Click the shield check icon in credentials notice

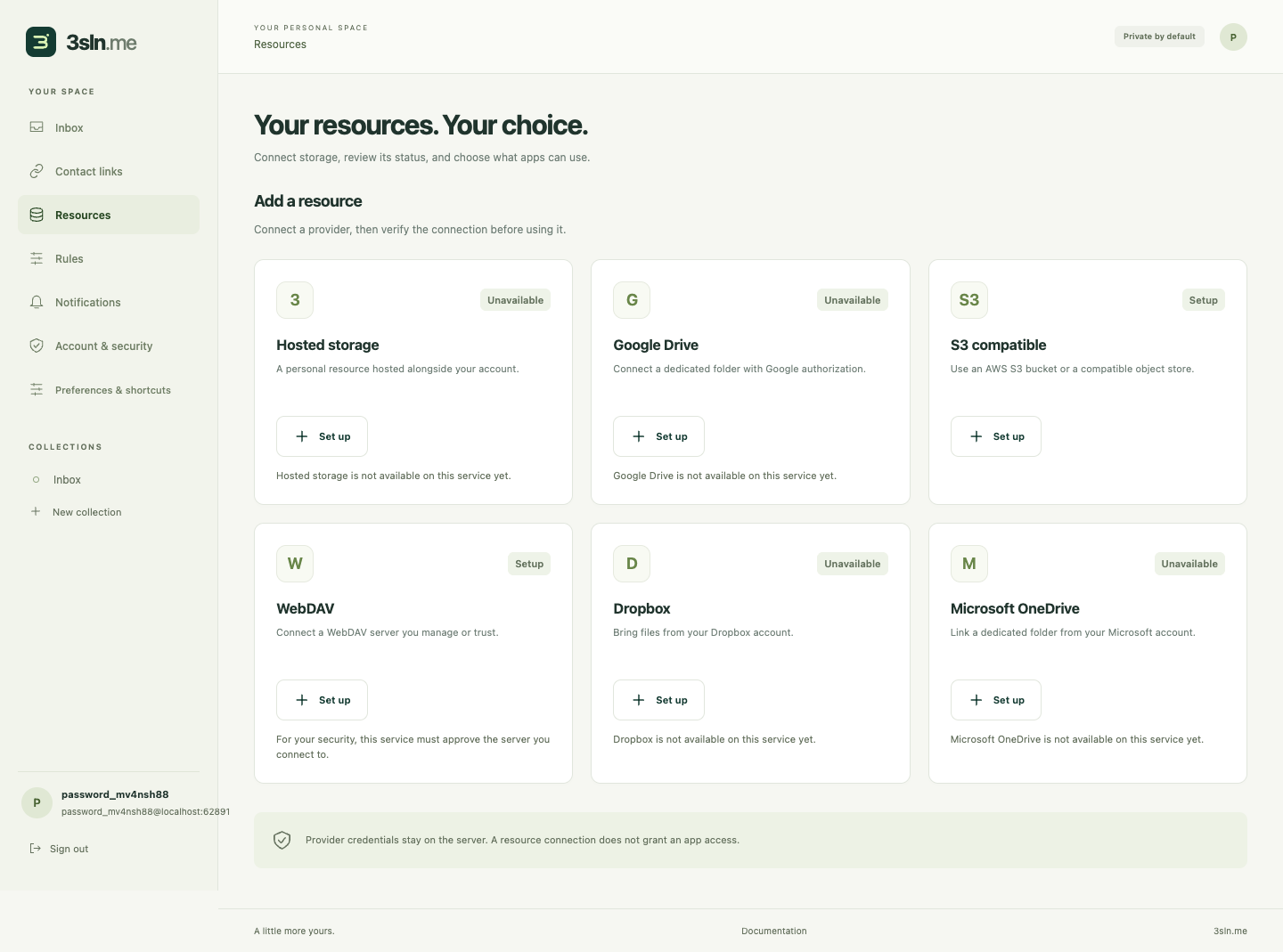282,840
